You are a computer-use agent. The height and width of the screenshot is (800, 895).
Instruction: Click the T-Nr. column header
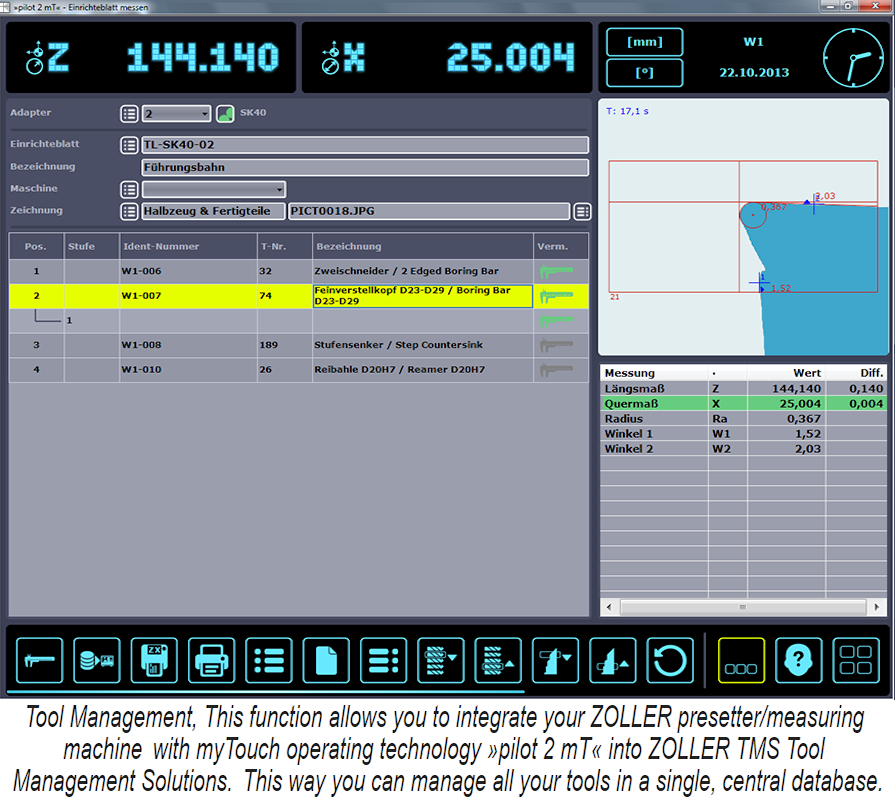285,247
